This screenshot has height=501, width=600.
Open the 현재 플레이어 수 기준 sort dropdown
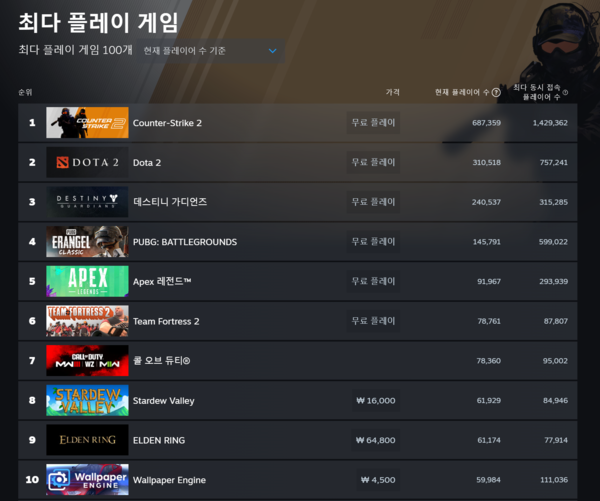pyautogui.click(x=211, y=51)
